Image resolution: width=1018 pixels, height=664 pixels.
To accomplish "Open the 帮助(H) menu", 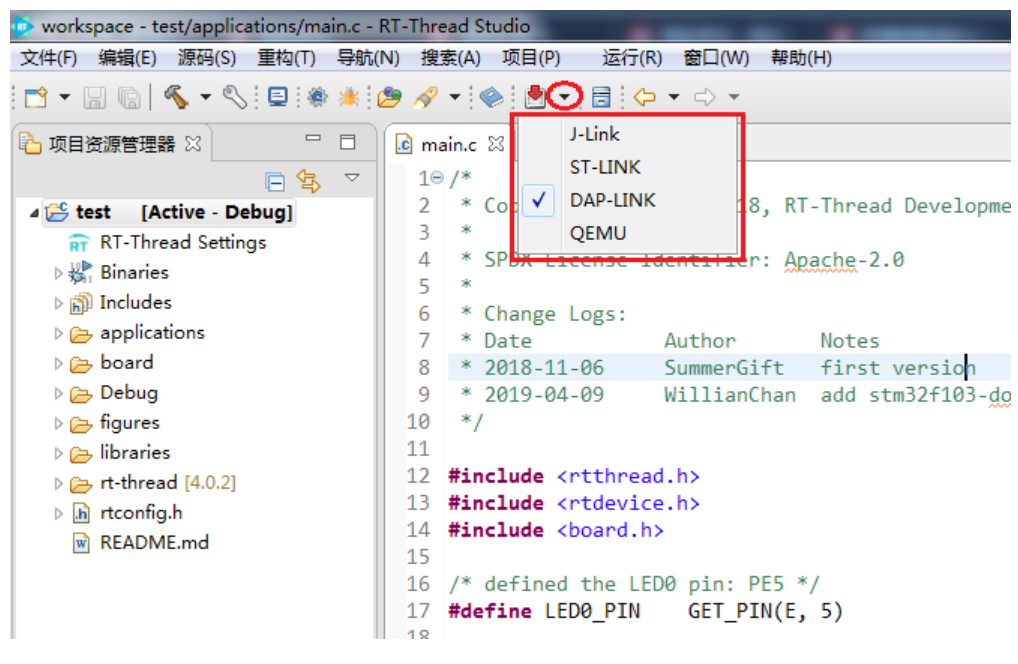I will 801,58.
